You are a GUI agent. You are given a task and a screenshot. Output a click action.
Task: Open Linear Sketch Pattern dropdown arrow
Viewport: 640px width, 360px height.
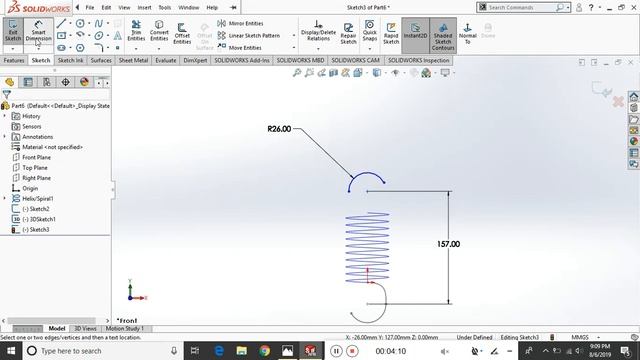(293, 36)
